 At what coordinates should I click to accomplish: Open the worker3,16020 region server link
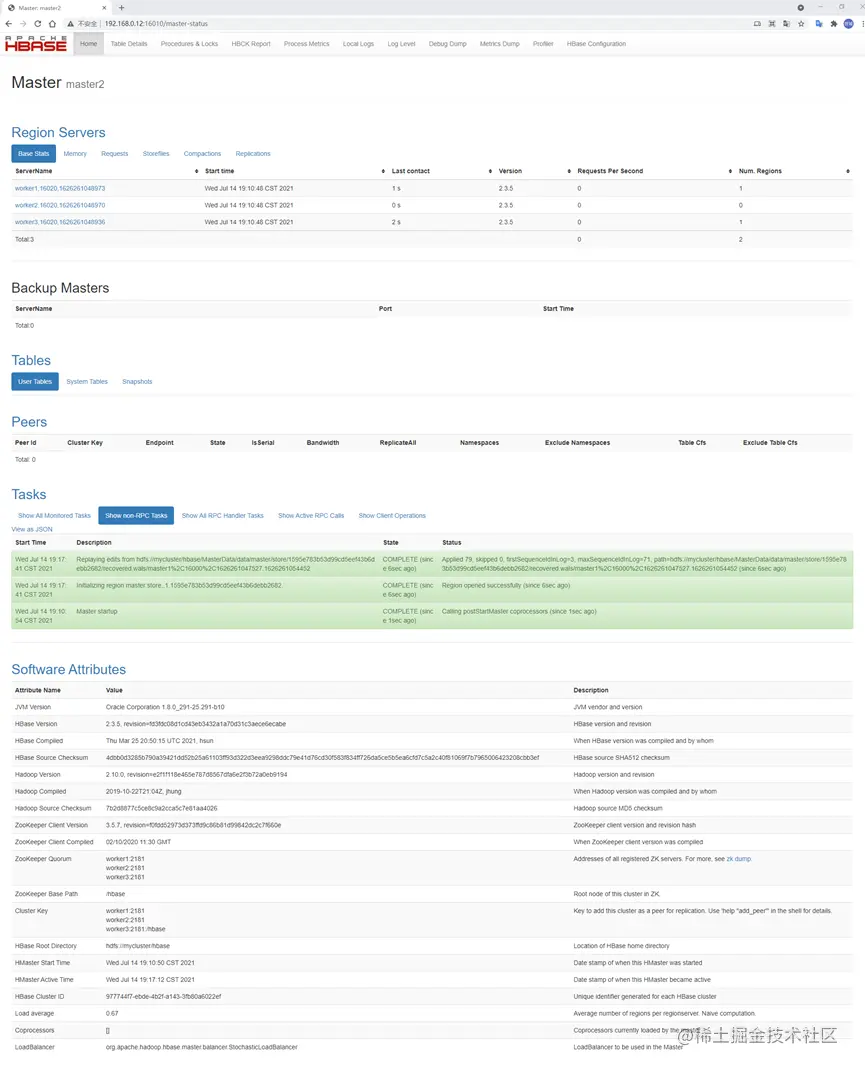click(x=60, y=222)
